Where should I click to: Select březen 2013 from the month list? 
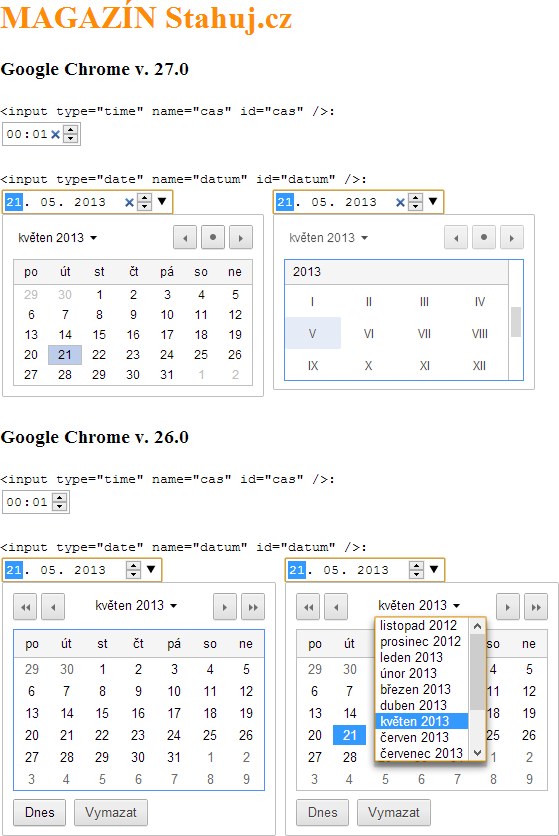click(x=422, y=689)
